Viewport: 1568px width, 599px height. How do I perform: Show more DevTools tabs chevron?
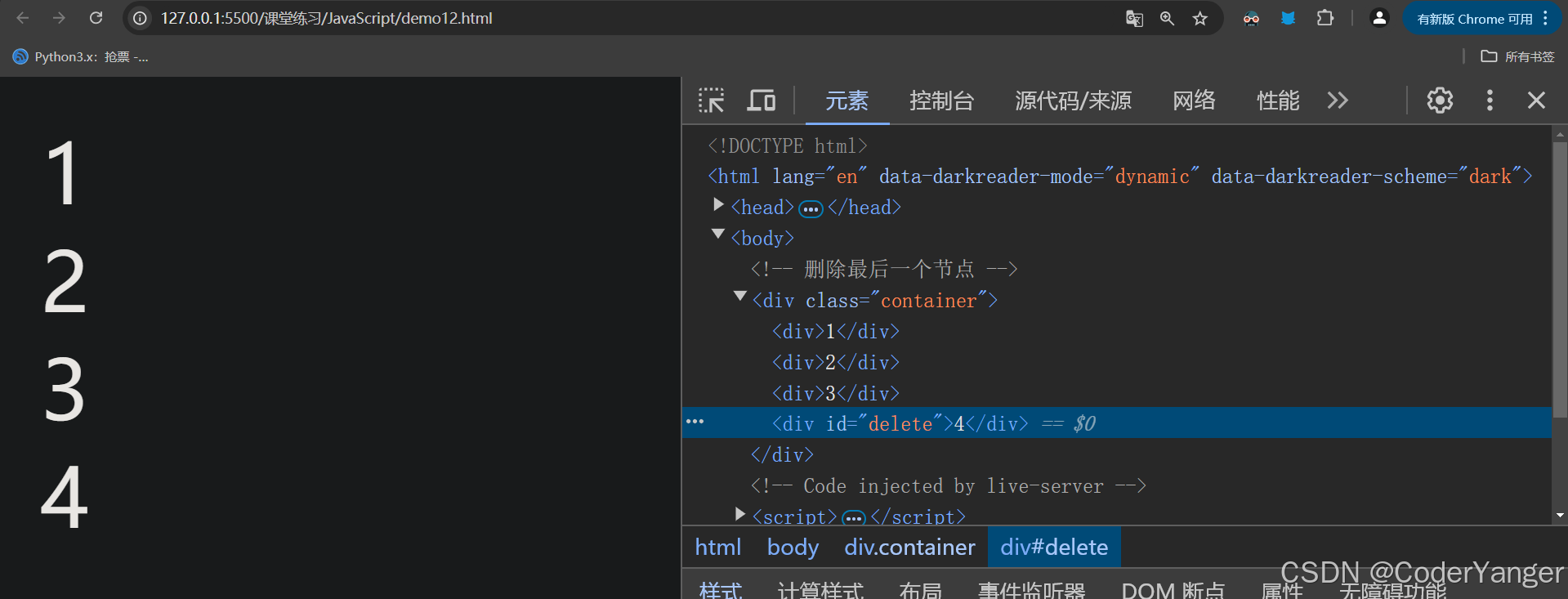tap(1338, 101)
